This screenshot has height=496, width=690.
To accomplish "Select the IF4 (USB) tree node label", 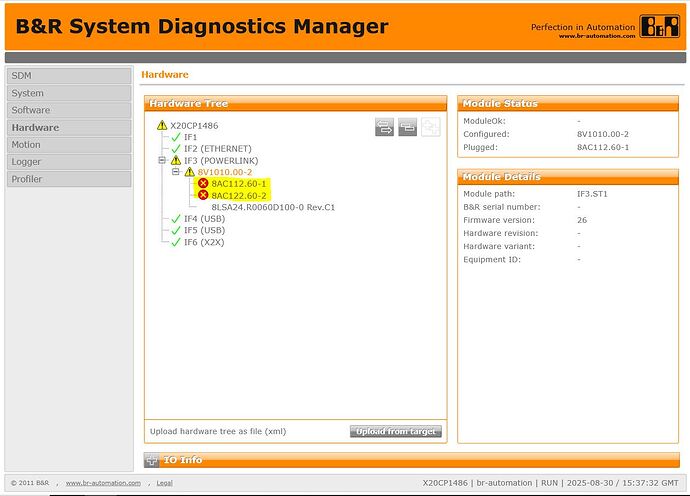I will pos(205,219).
